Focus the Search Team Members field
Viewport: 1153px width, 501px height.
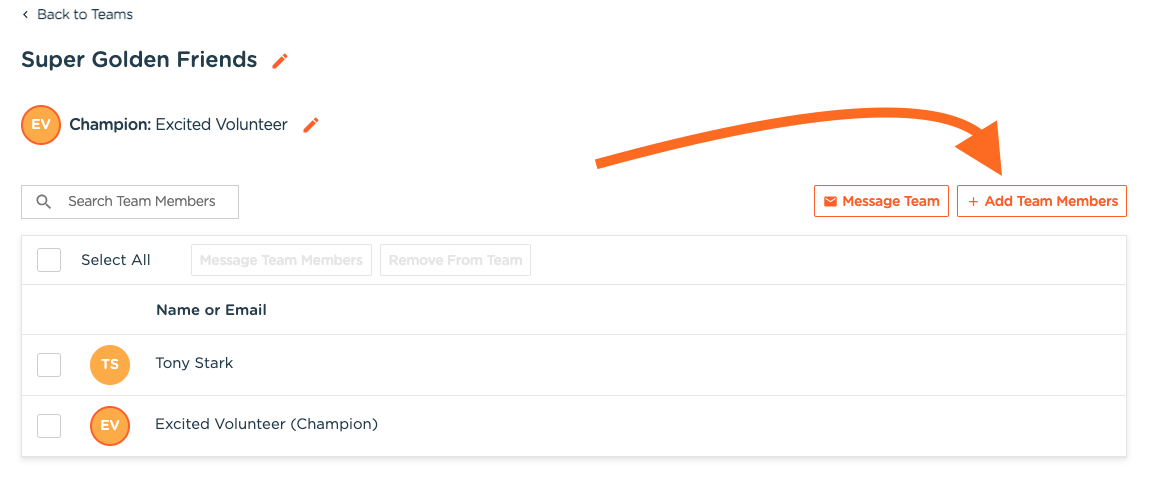(142, 202)
